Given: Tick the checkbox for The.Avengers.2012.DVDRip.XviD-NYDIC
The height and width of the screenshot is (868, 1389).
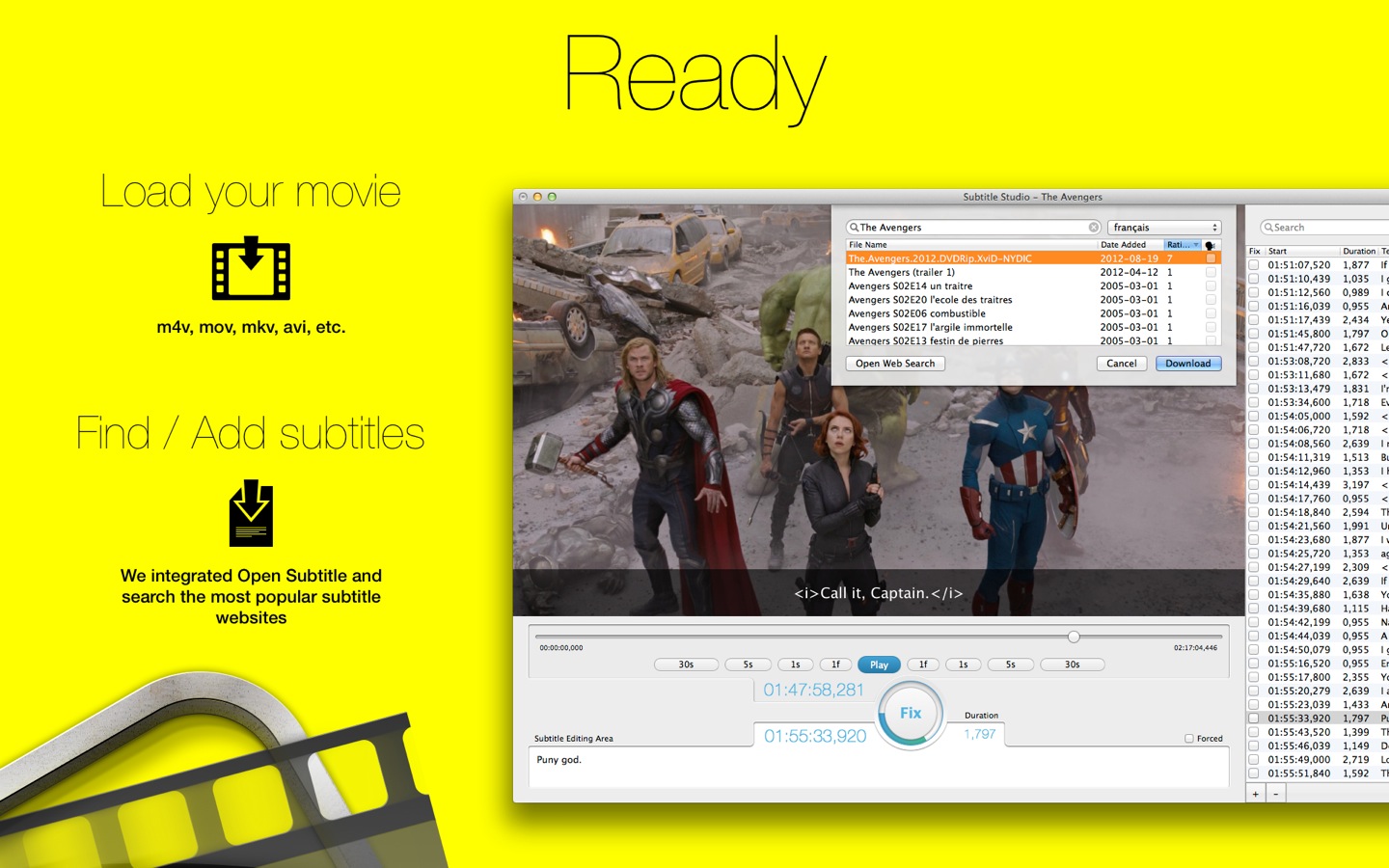Looking at the screenshot, I should coord(1211,258).
